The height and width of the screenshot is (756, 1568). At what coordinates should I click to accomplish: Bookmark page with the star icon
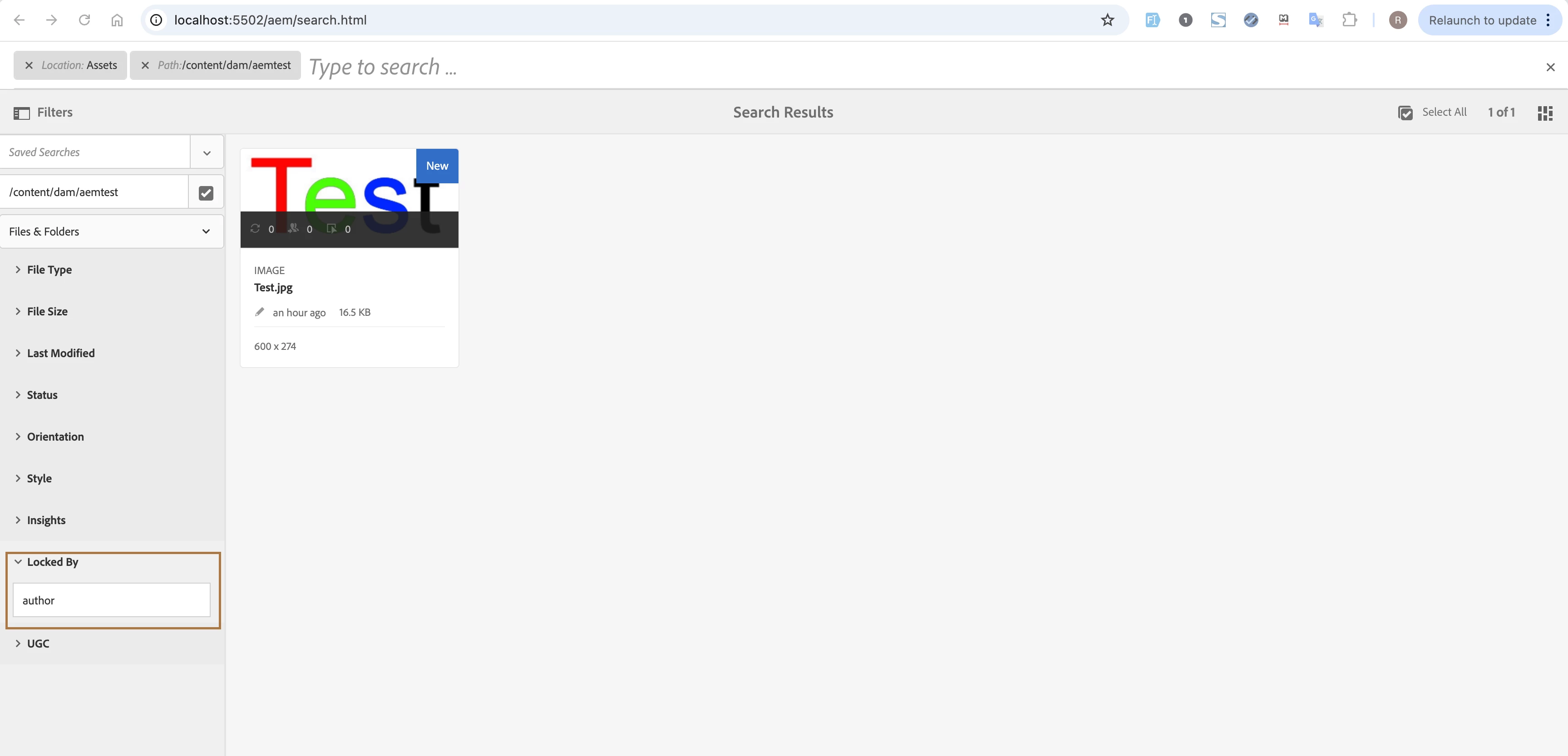click(x=1107, y=20)
